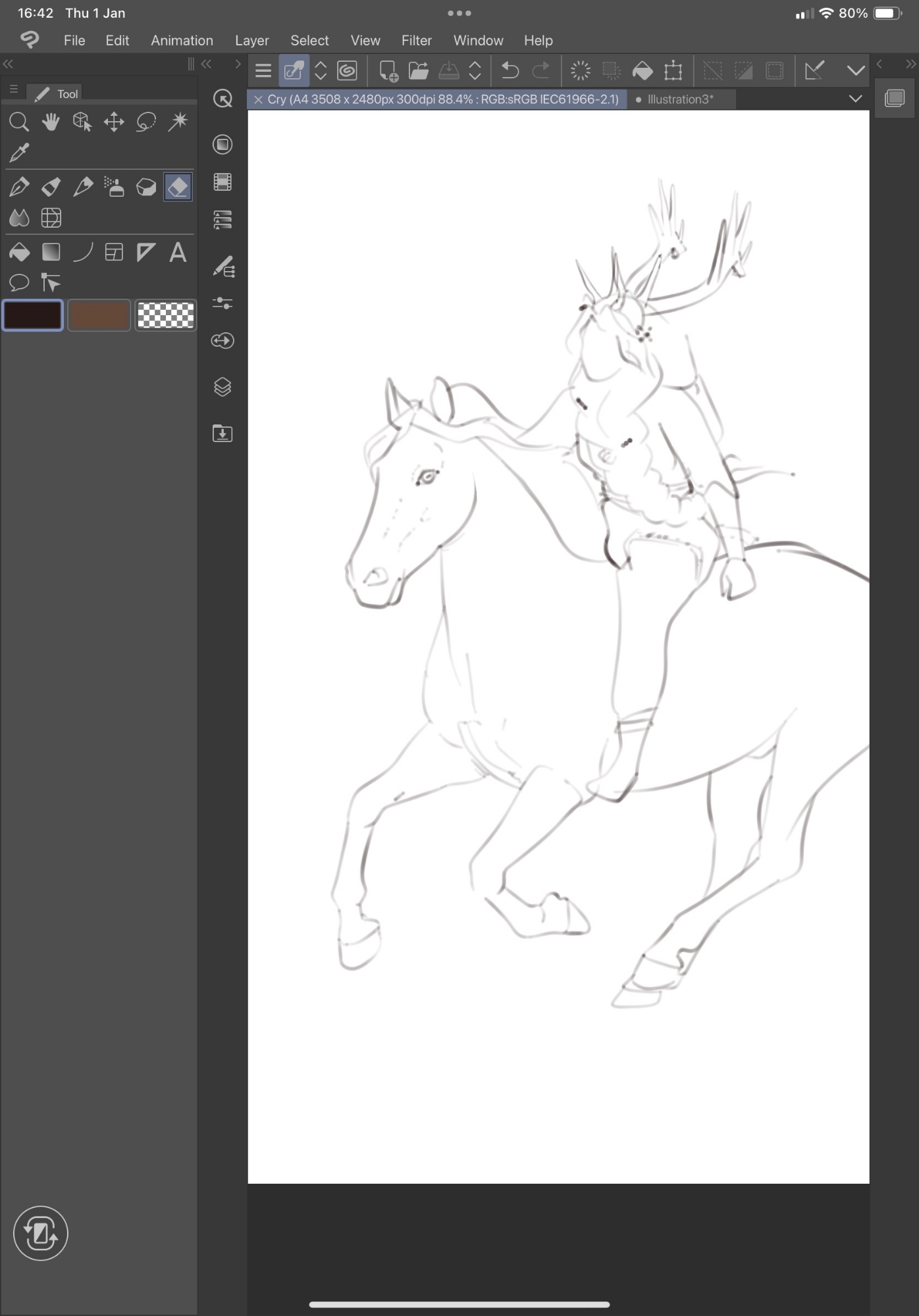Open the Layer menu
This screenshot has width=919, height=1316.
(x=251, y=40)
